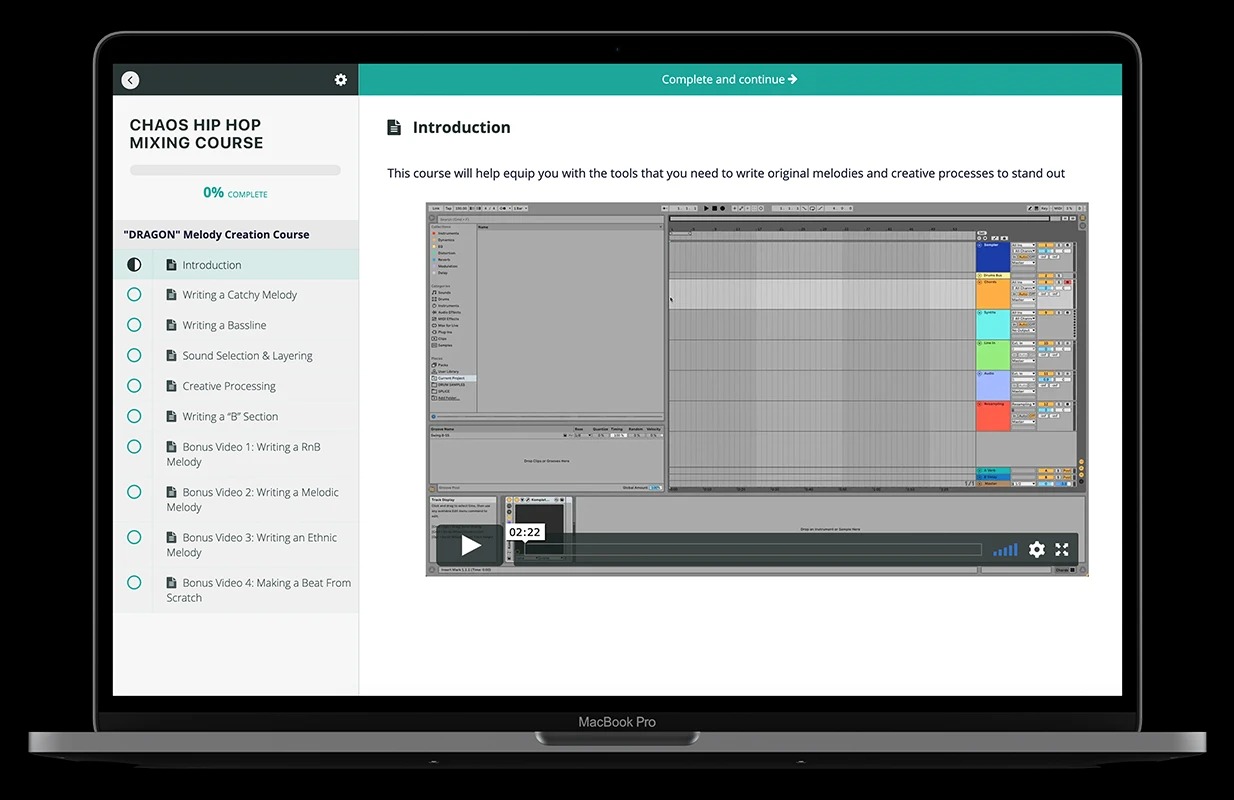Open the video player settings gear
Image resolution: width=1234 pixels, height=800 pixels.
1037,549
